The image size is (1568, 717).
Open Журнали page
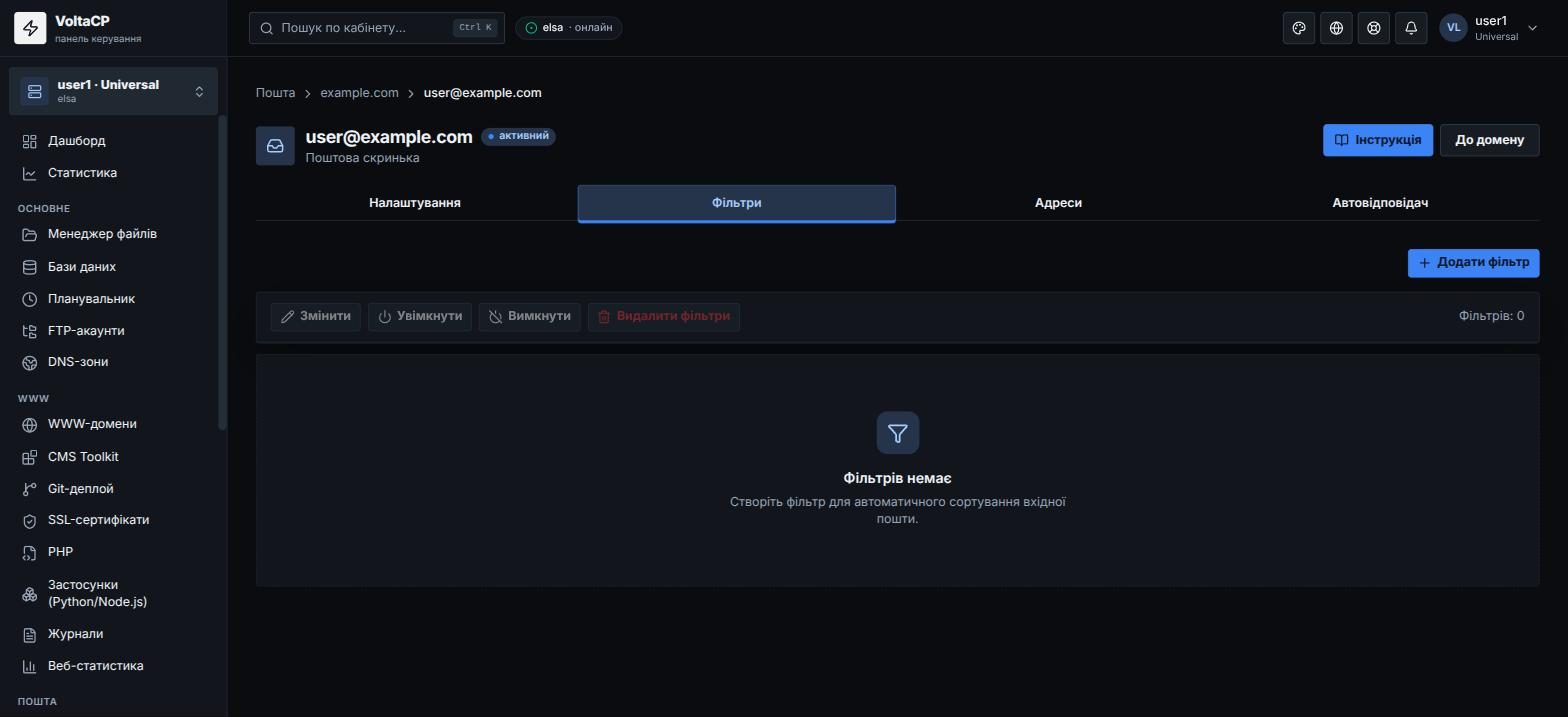click(x=113, y=634)
